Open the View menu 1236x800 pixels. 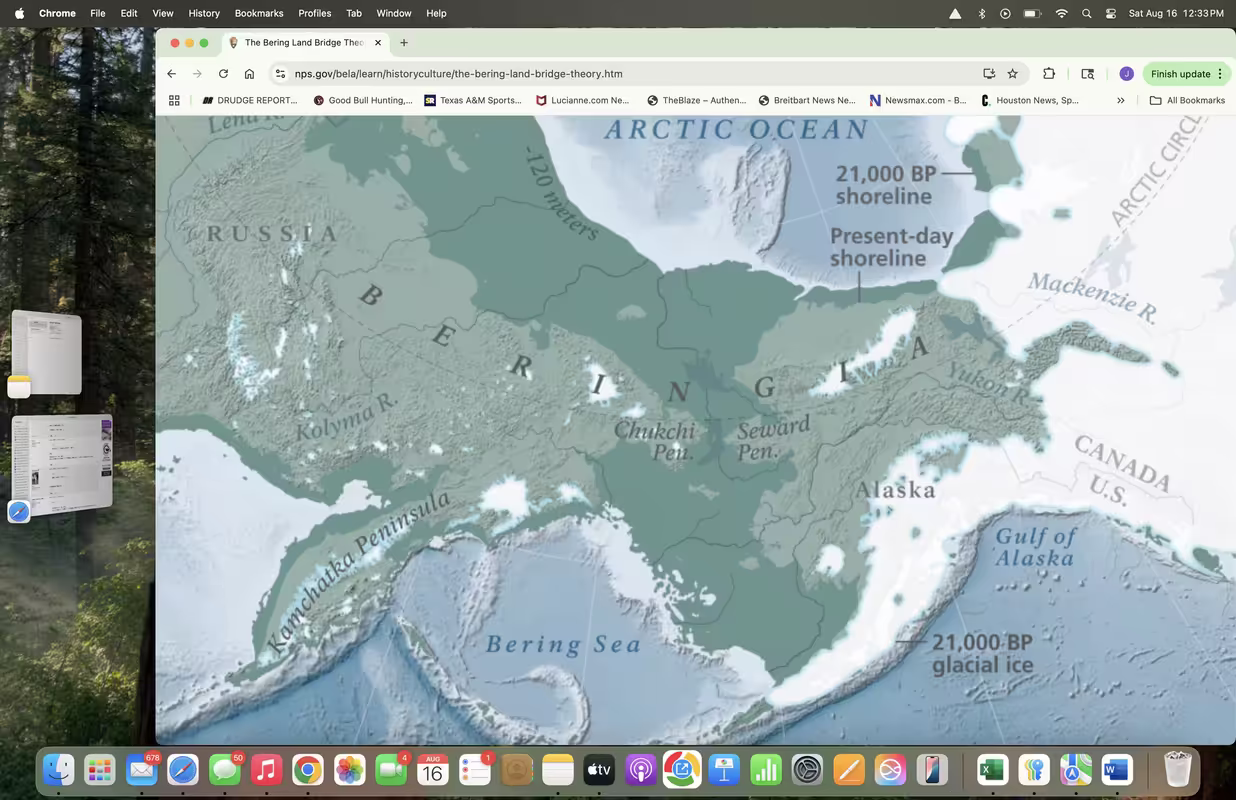coord(163,13)
